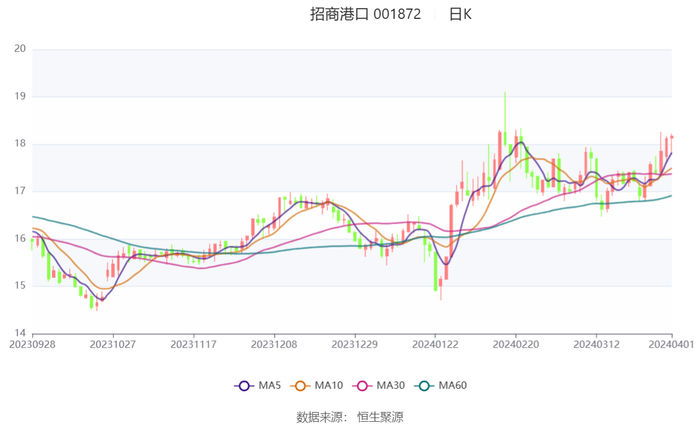Click the 14 price level on the y-axis

coord(19,333)
